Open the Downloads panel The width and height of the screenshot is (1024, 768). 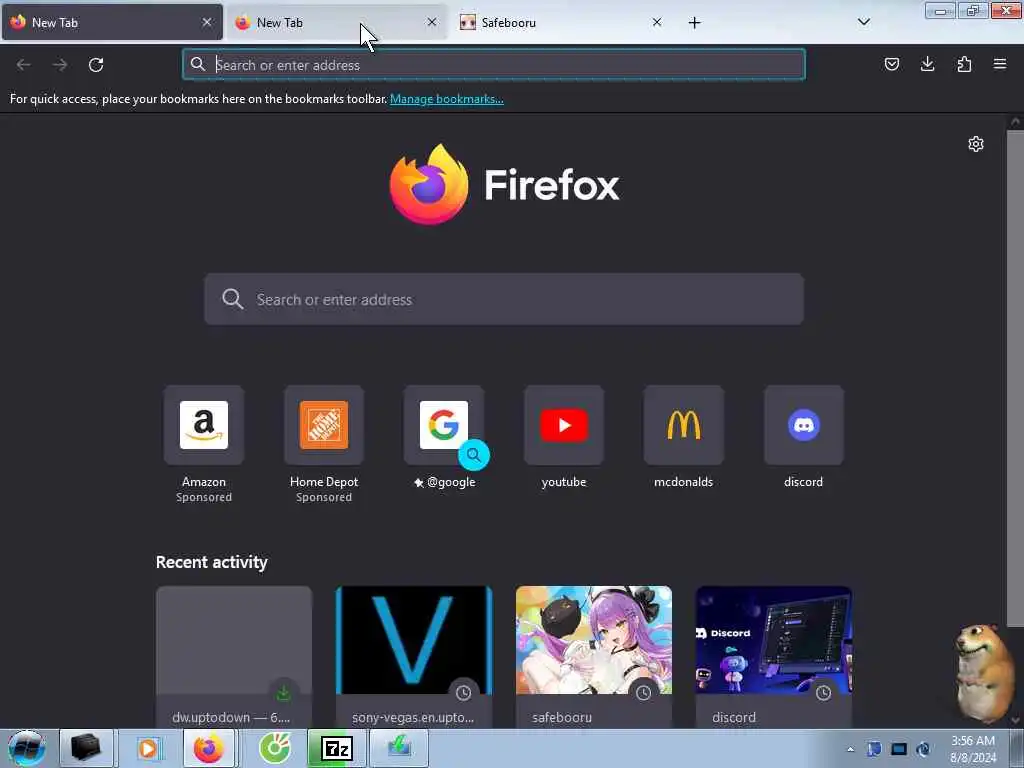coord(927,64)
